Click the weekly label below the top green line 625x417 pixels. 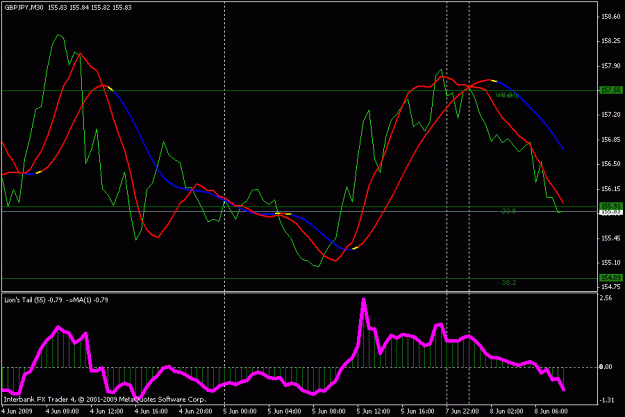point(507,95)
